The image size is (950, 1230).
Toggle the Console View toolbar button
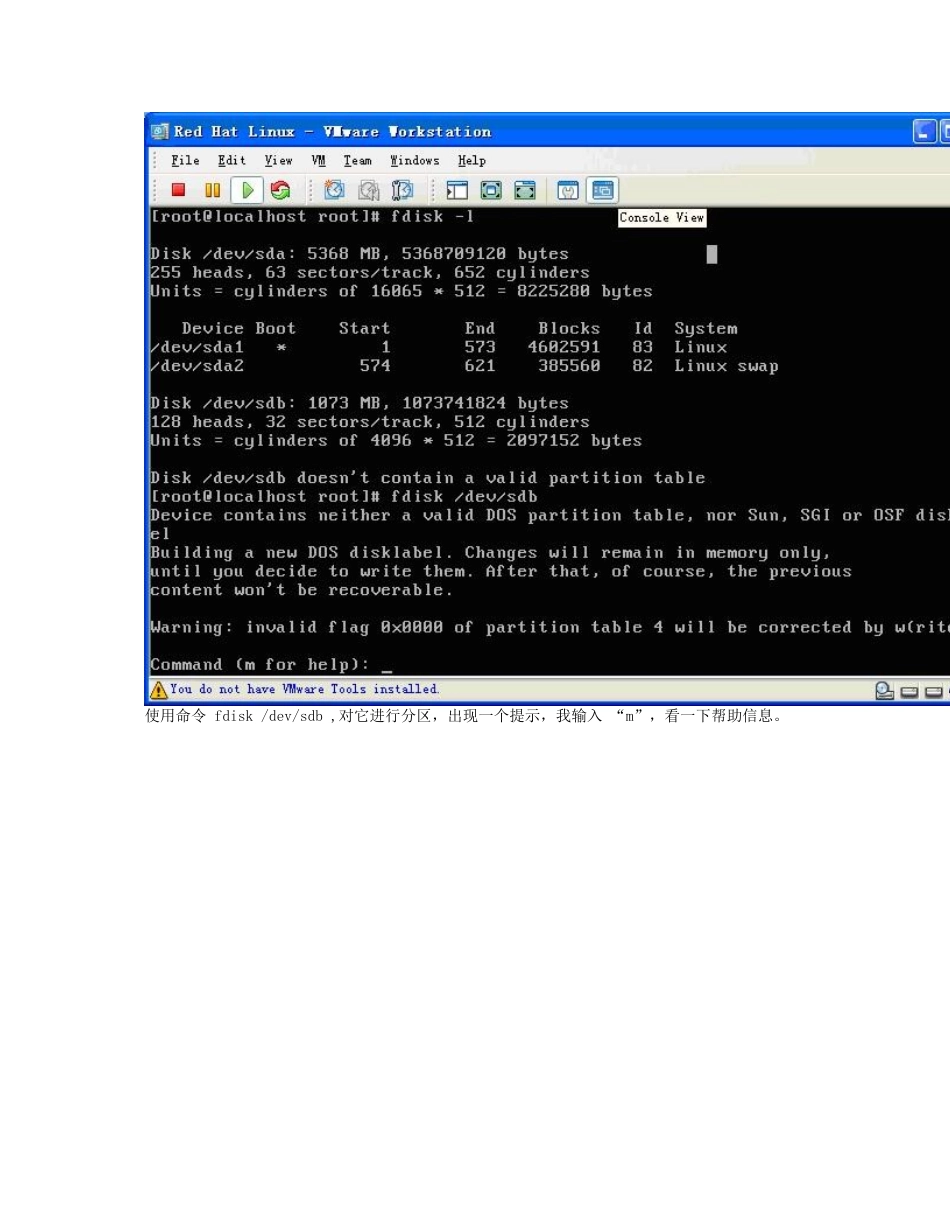[602, 190]
